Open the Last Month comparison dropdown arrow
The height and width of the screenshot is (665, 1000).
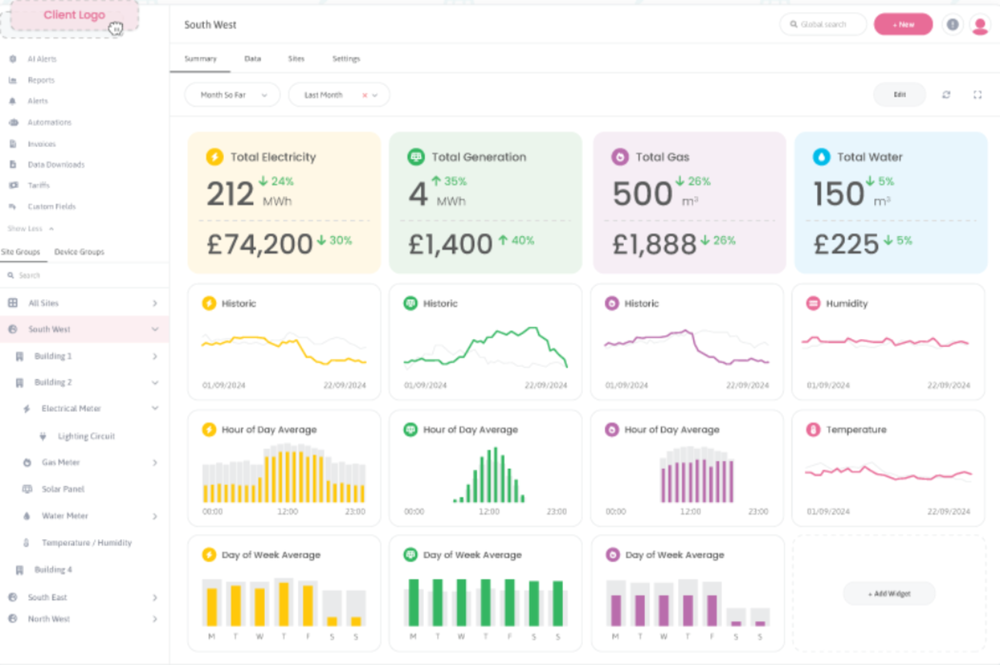click(x=375, y=96)
